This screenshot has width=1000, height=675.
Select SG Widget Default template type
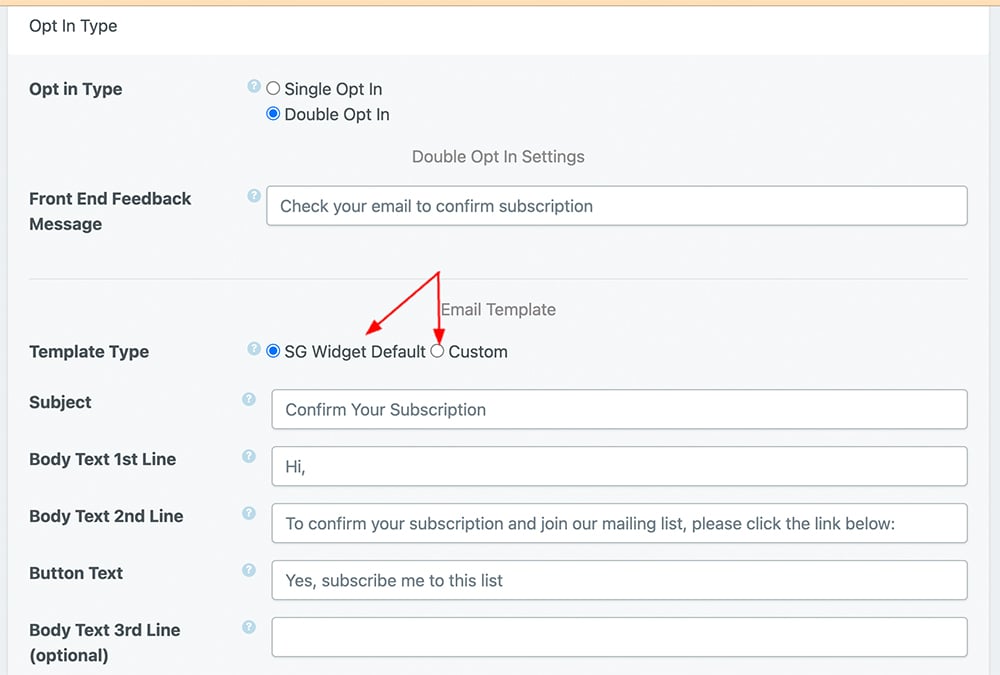click(x=272, y=351)
